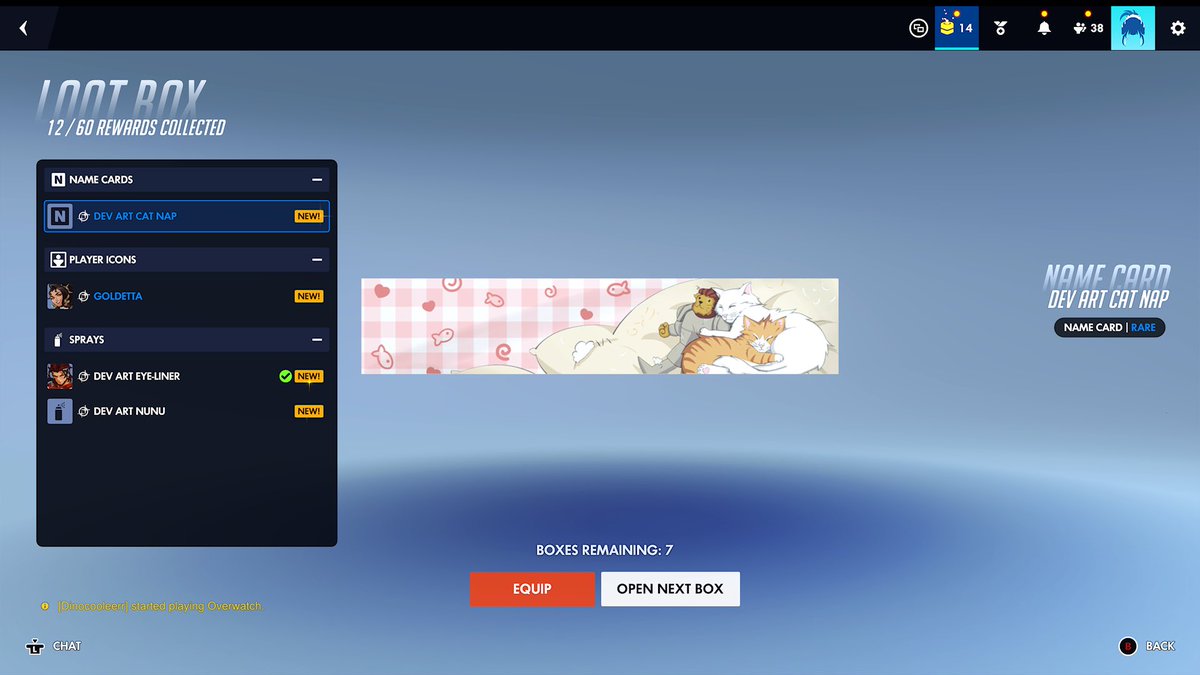The height and width of the screenshot is (675, 1200).
Task: Open the social friends list showing 38
Action: coord(1088,28)
